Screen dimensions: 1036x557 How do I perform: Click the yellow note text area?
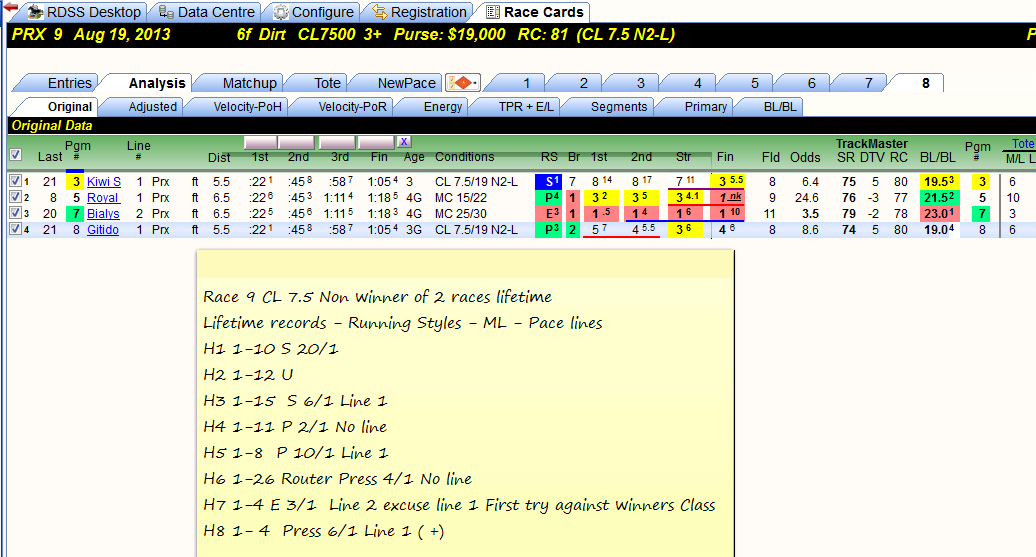tap(465, 403)
